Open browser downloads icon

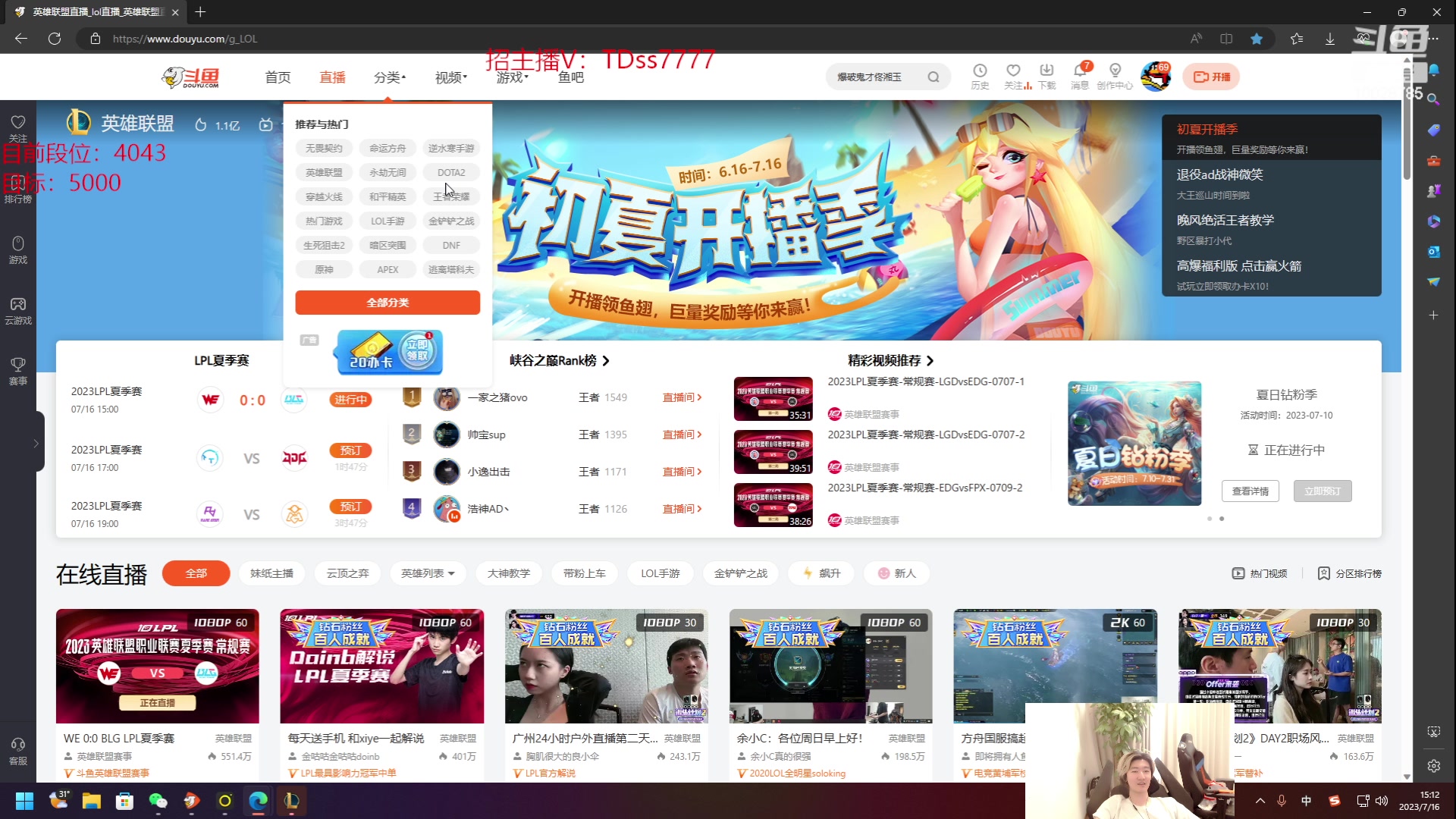tap(1330, 39)
